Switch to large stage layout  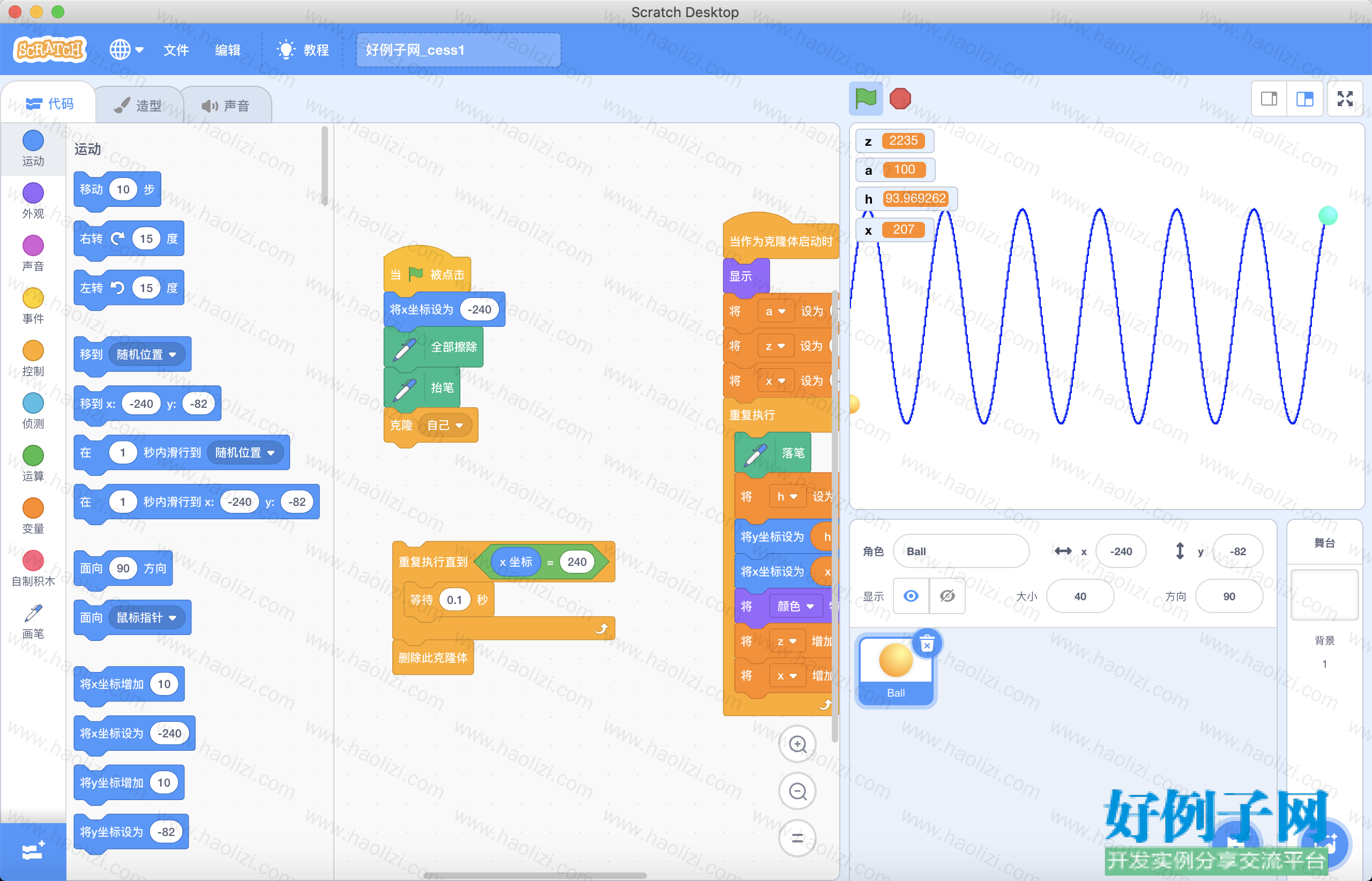[1304, 99]
